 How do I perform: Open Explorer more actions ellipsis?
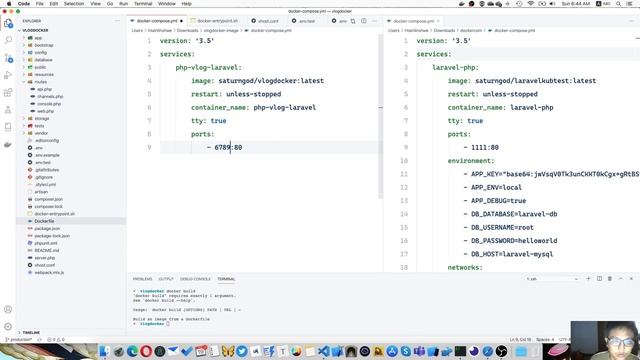click(118, 21)
